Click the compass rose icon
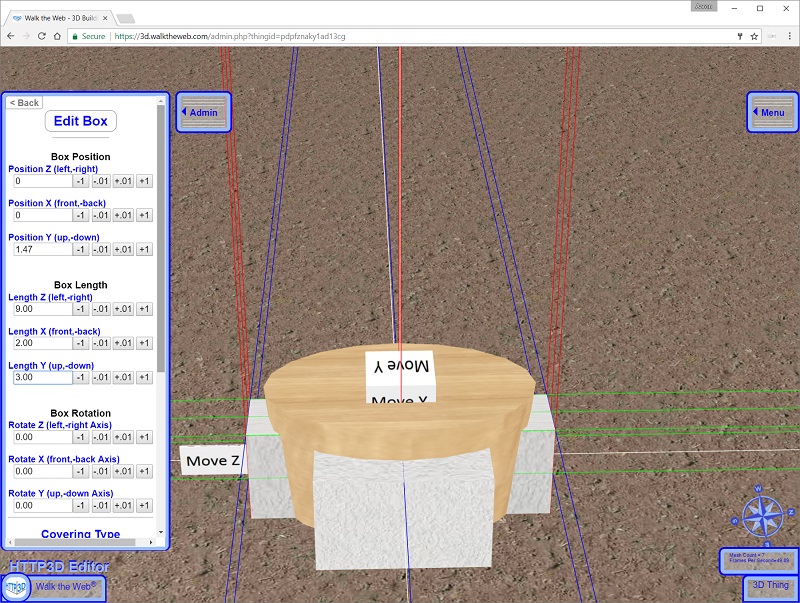This screenshot has width=800, height=603. [x=758, y=512]
